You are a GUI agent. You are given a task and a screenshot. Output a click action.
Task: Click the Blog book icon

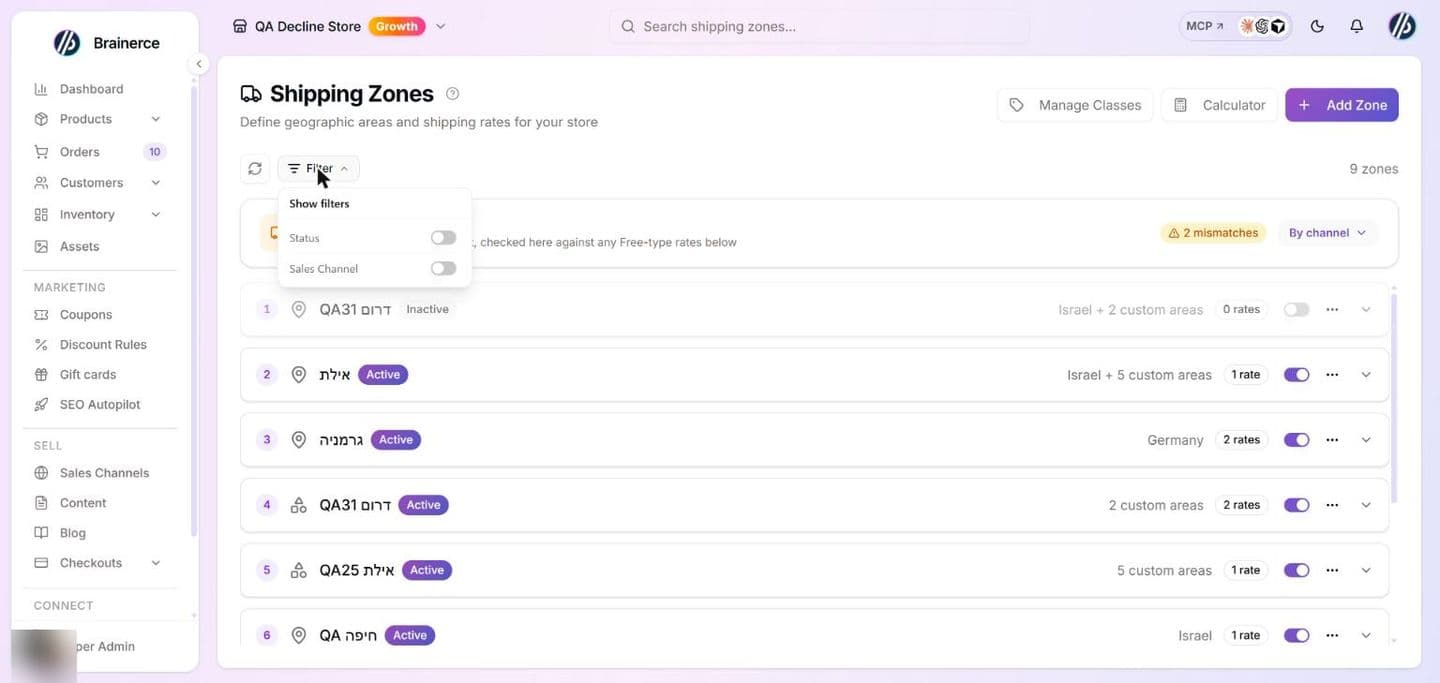point(41,533)
